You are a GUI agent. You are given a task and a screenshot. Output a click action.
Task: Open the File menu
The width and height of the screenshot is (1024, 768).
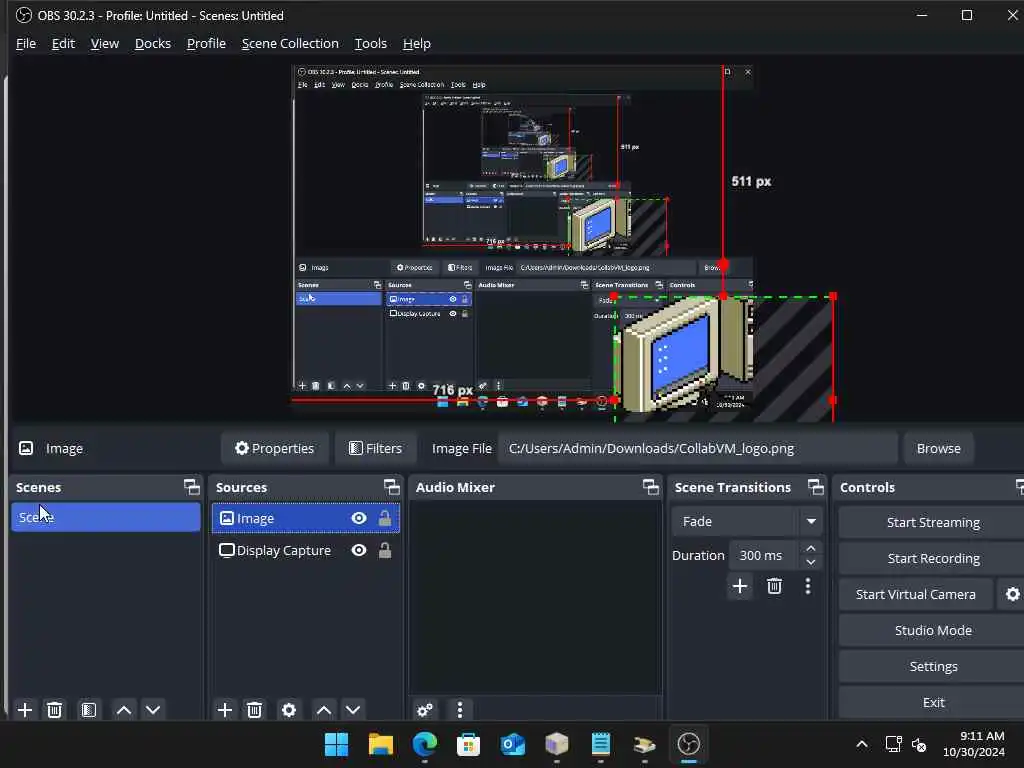pyautogui.click(x=26, y=44)
